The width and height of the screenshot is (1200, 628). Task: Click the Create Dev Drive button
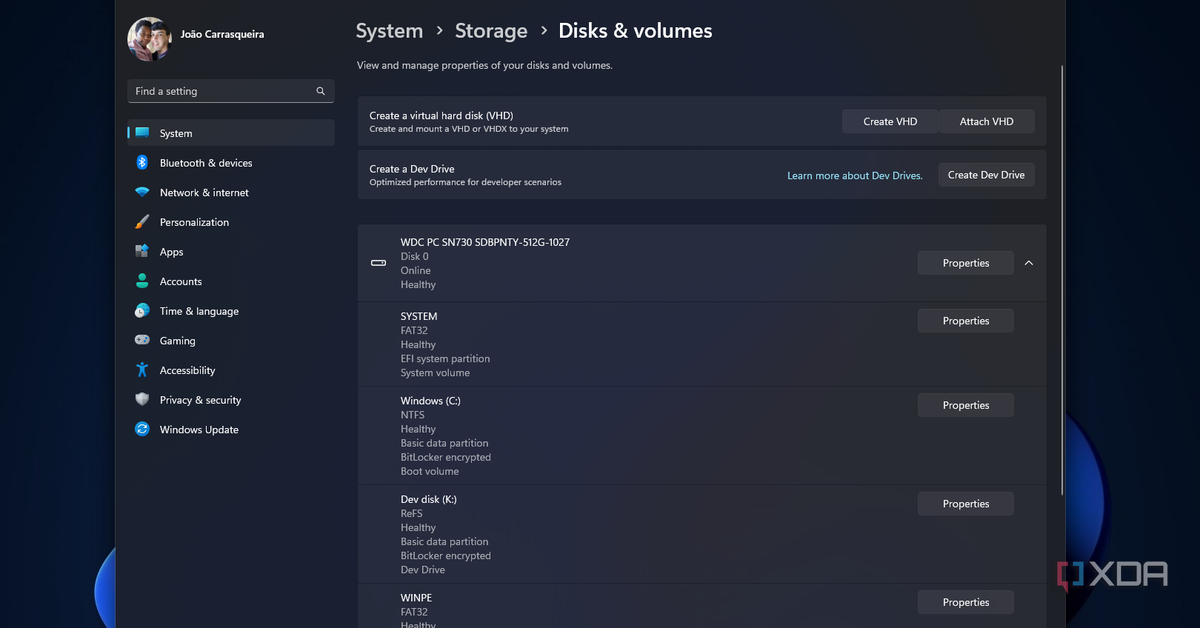(x=986, y=175)
